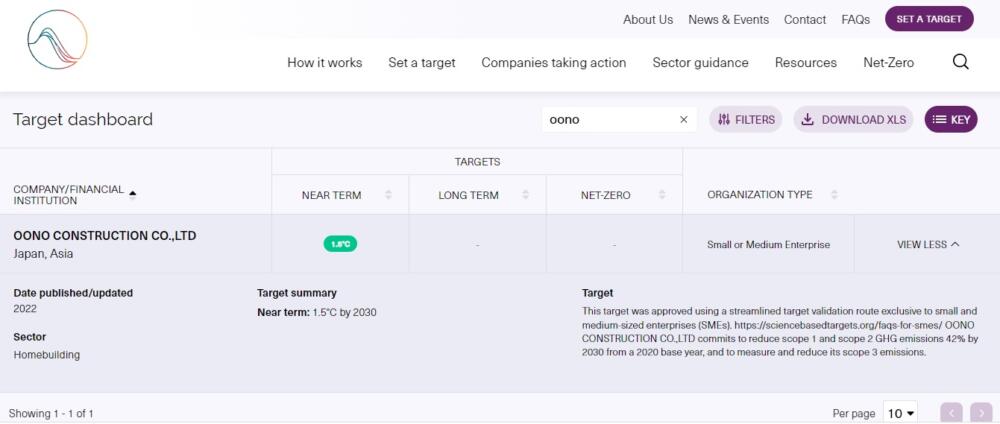Sort by Long Term column arrows
The height and width of the screenshot is (424, 1000).
pos(526,195)
